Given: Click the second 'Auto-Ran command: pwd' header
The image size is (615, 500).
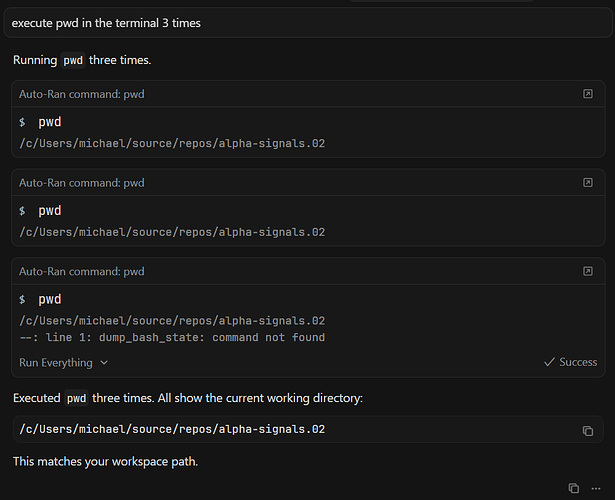Looking at the screenshot, I should pos(82,183).
